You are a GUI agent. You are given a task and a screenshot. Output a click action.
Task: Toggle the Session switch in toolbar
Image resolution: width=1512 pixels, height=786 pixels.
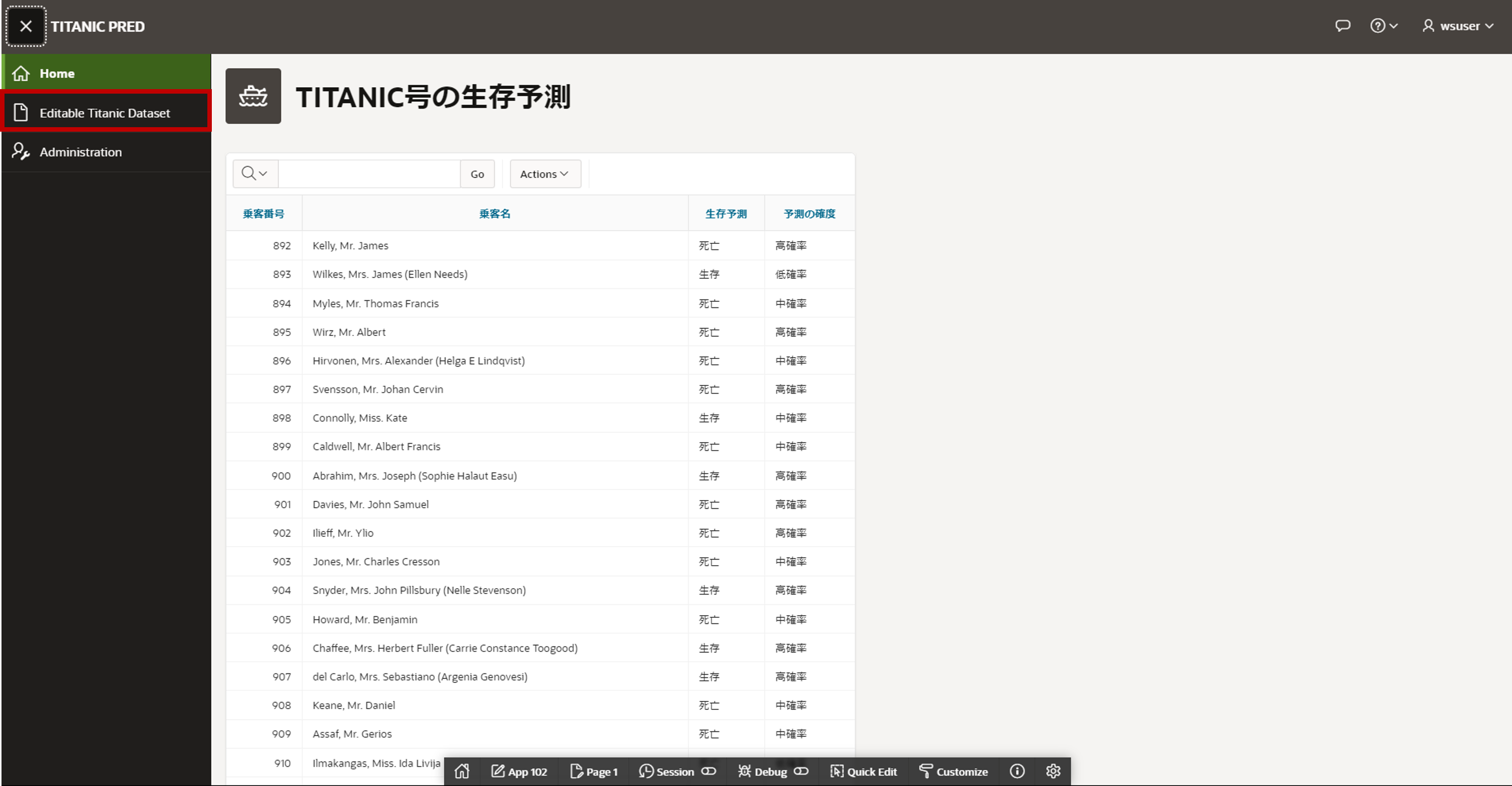tap(709, 771)
